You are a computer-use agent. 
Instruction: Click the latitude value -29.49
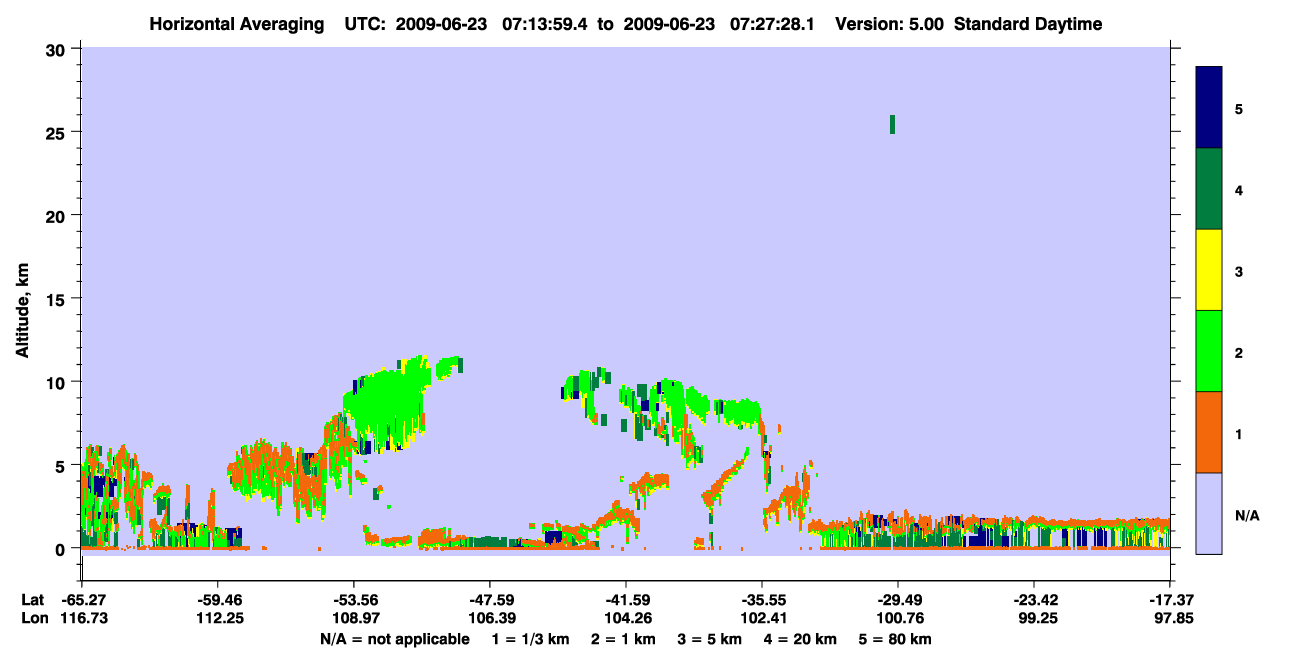[897, 600]
